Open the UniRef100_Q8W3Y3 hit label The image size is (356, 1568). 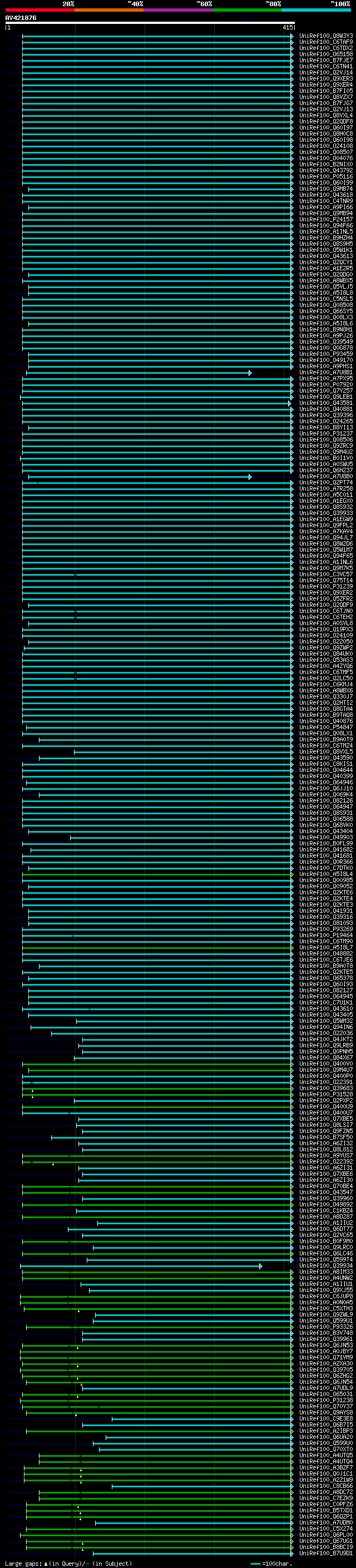[x=325, y=36]
